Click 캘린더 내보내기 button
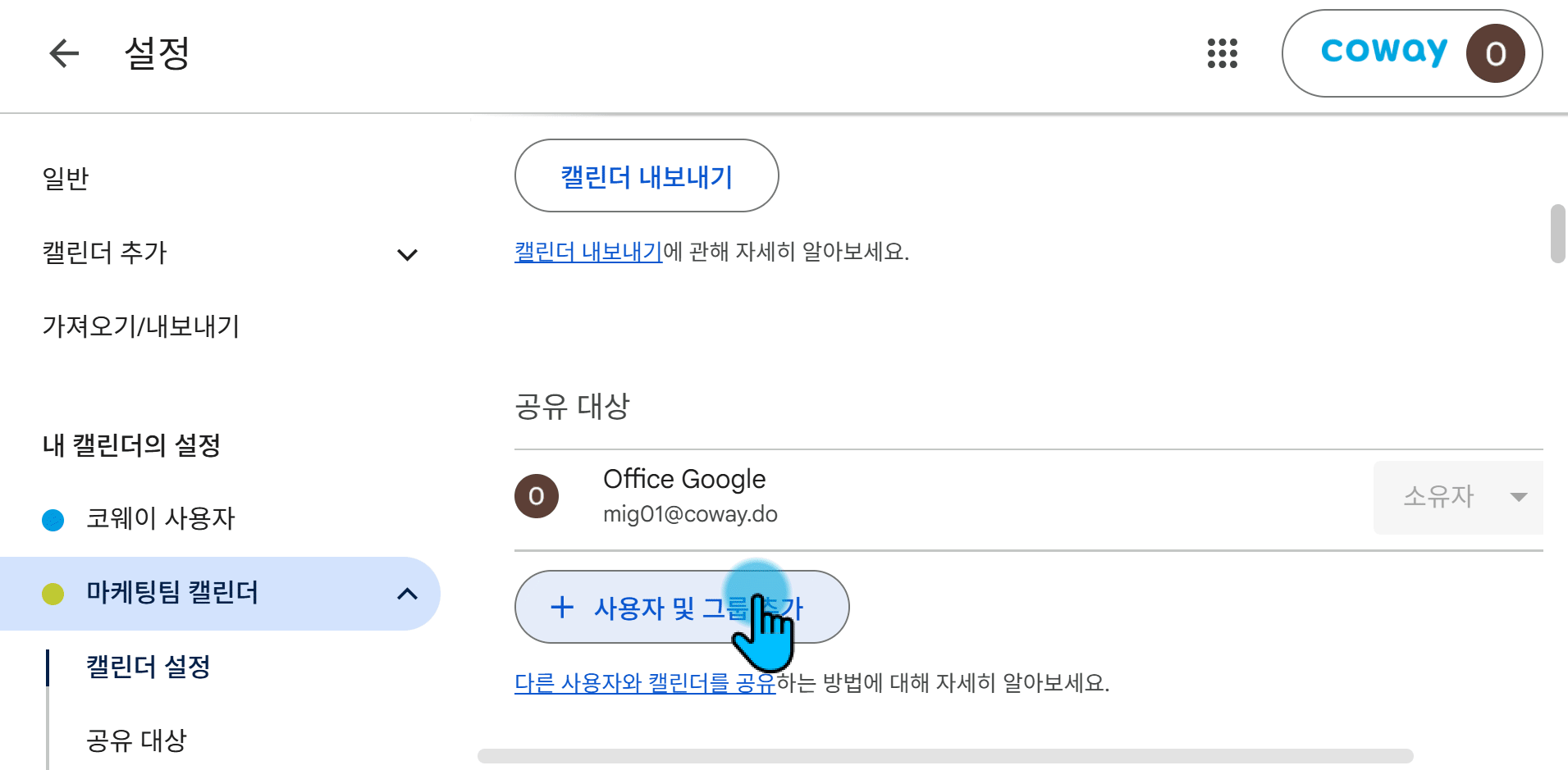1568x770 pixels. point(647,175)
